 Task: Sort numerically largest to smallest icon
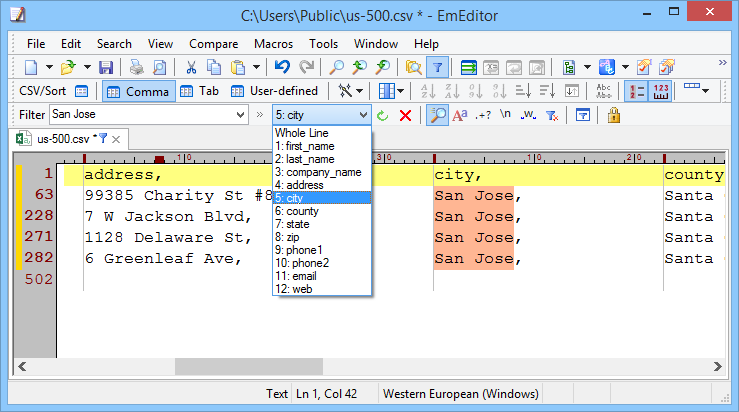(x=499, y=91)
